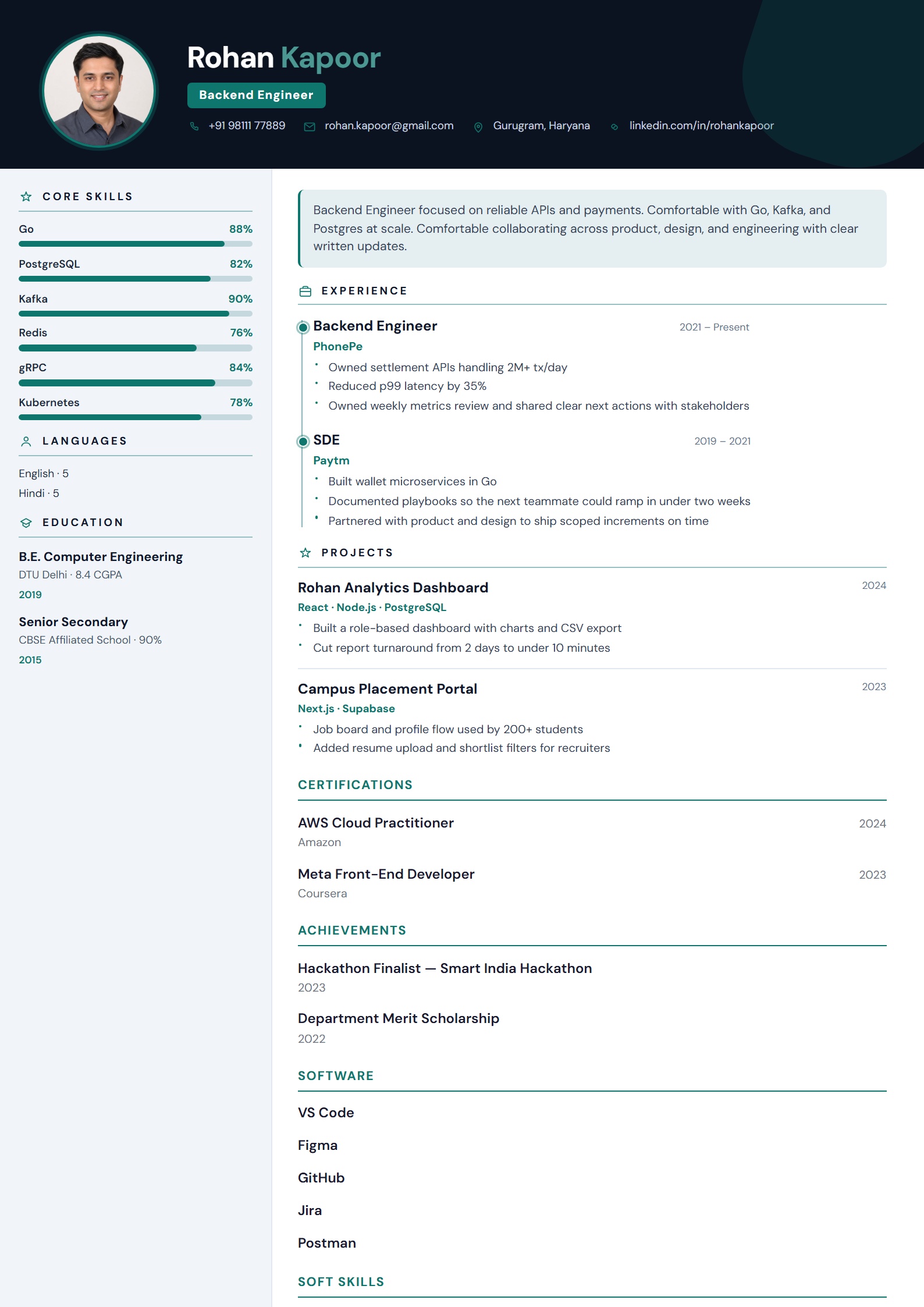
Task: Click the phone number +91 98111 77889
Action: click(x=247, y=126)
